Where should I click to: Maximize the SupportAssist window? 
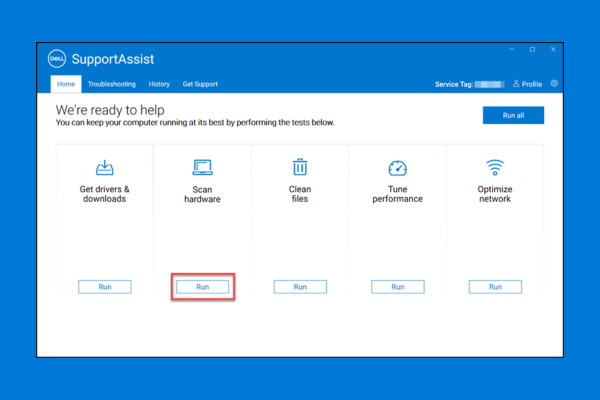pos(532,49)
